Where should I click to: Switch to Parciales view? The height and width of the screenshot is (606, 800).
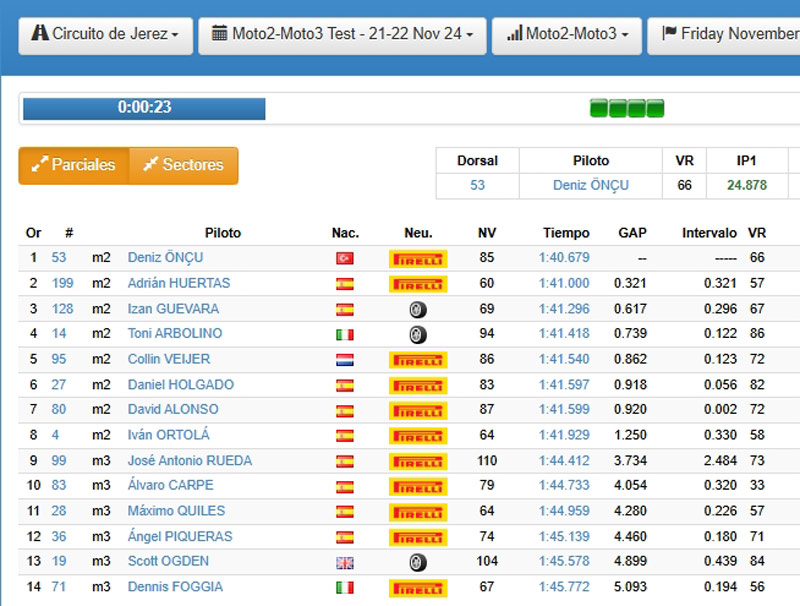(74, 165)
